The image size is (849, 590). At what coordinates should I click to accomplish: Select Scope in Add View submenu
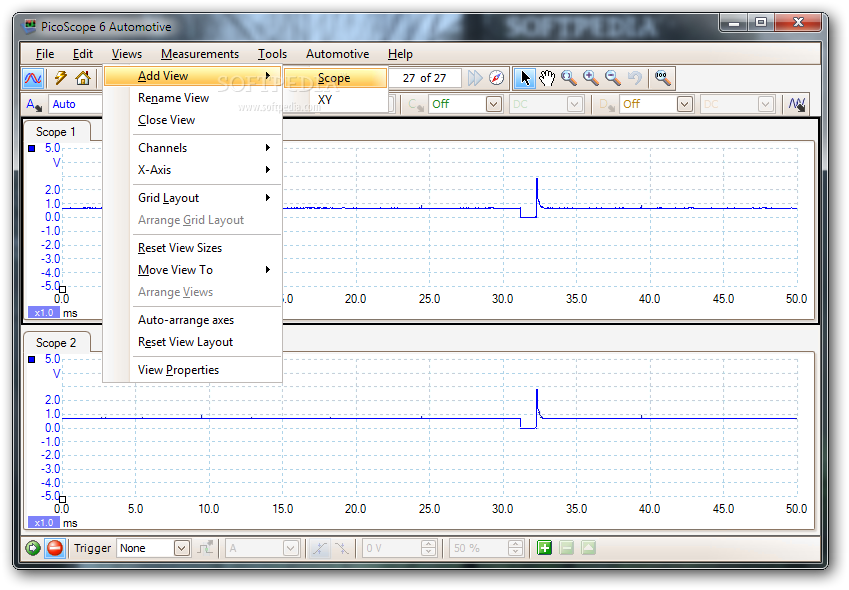[335, 78]
